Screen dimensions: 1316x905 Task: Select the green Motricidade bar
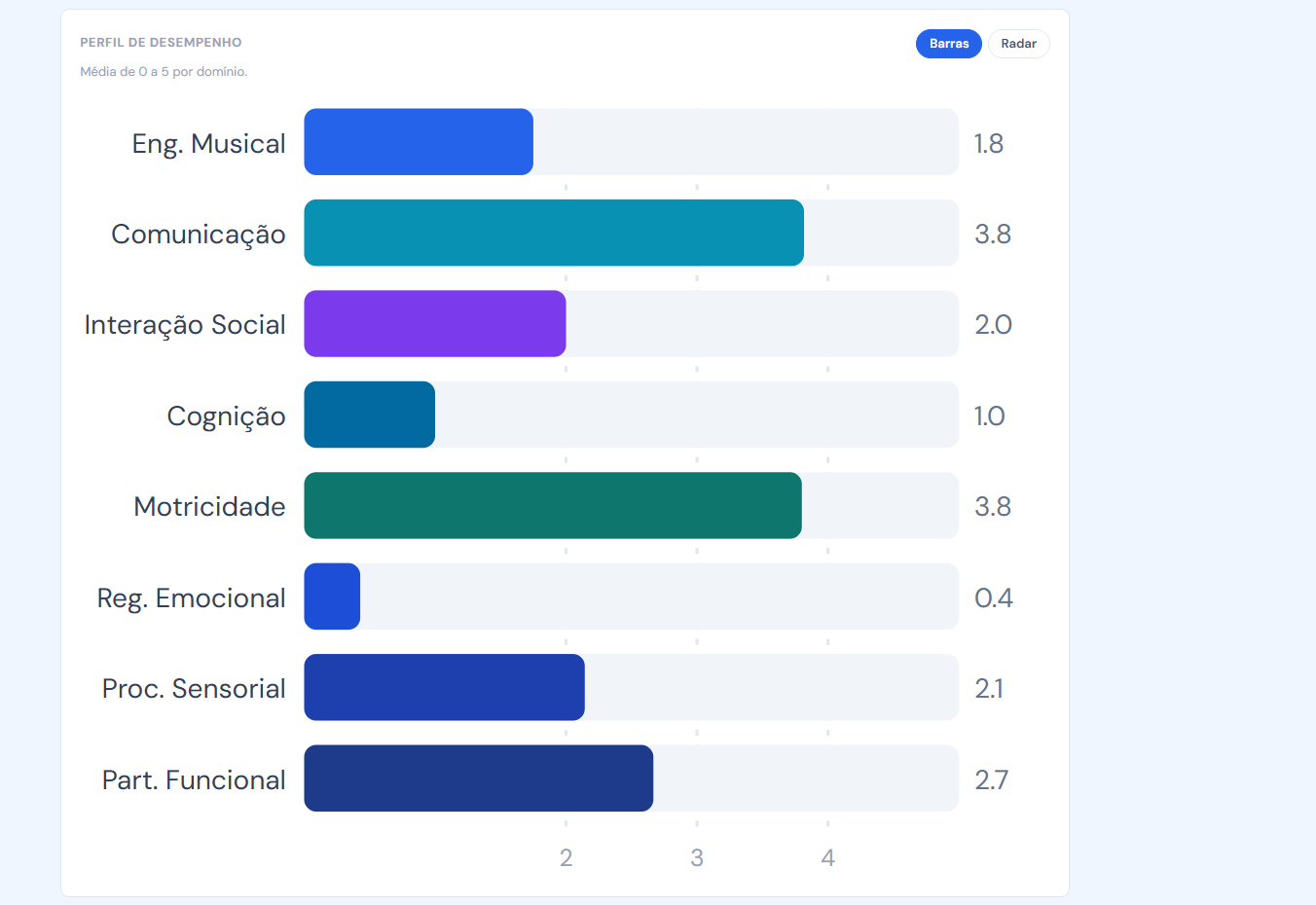pyautogui.click(x=553, y=505)
